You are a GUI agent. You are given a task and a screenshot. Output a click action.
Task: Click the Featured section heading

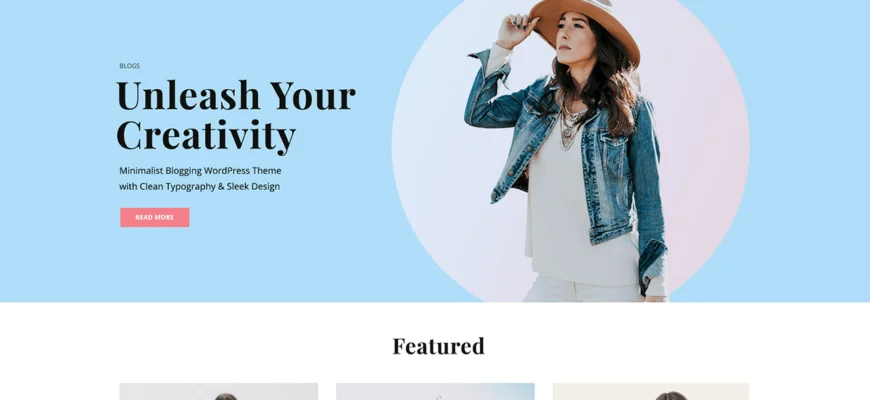pyautogui.click(x=438, y=346)
